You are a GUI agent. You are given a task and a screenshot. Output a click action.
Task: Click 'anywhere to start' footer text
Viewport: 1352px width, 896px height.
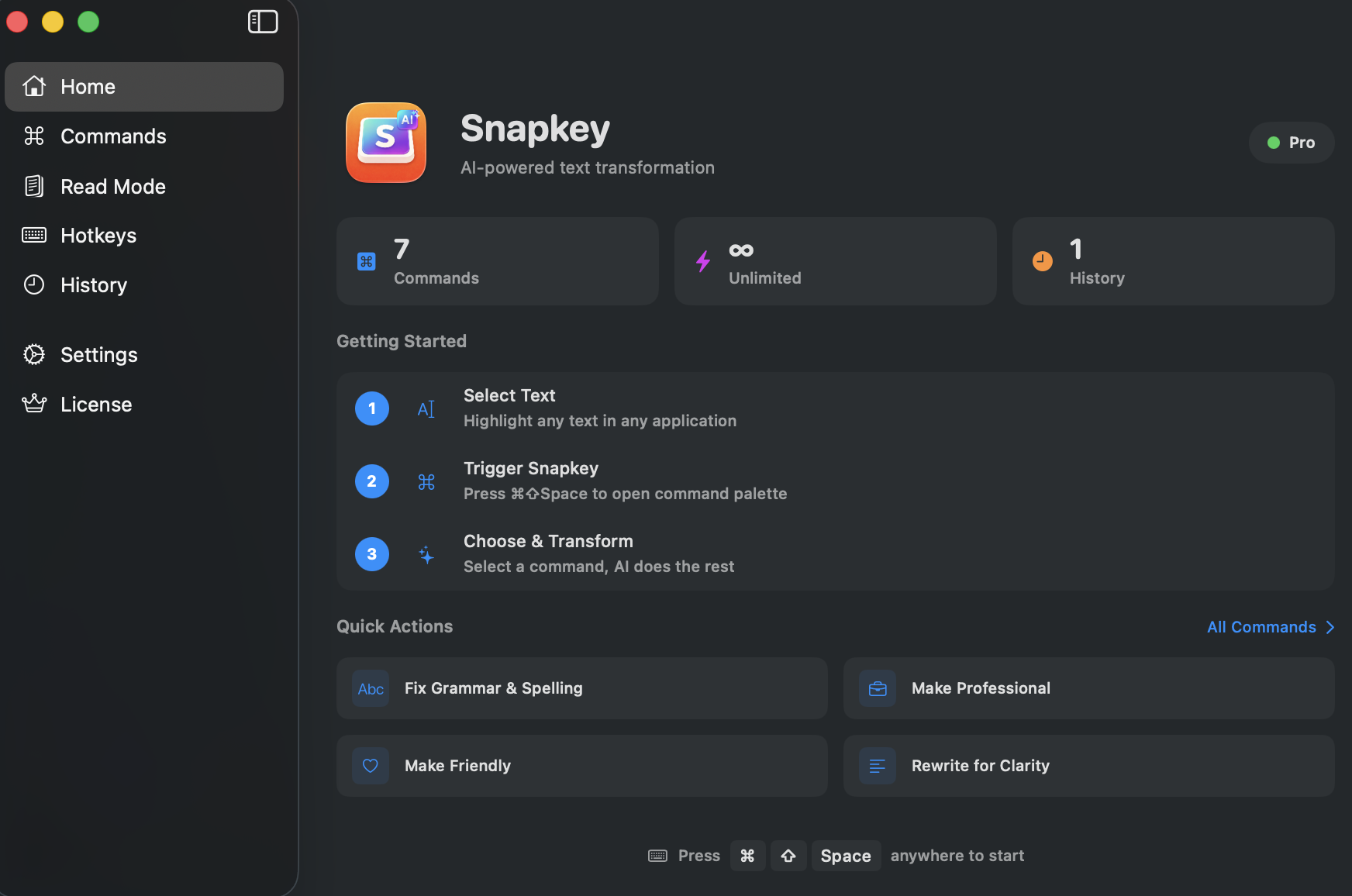coord(957,856)
